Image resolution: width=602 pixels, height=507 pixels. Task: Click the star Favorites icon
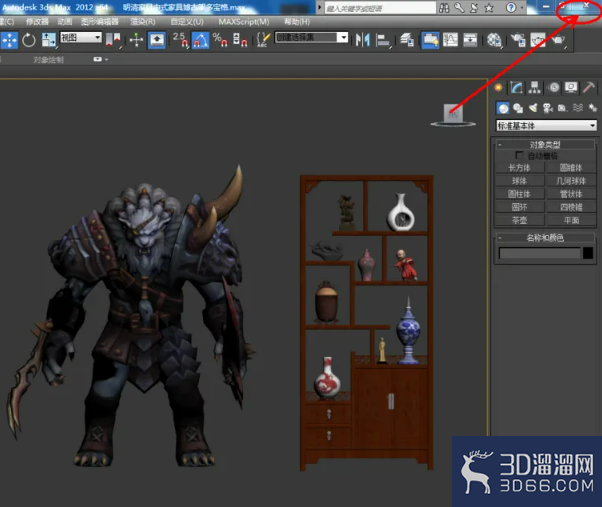(489, 8)
